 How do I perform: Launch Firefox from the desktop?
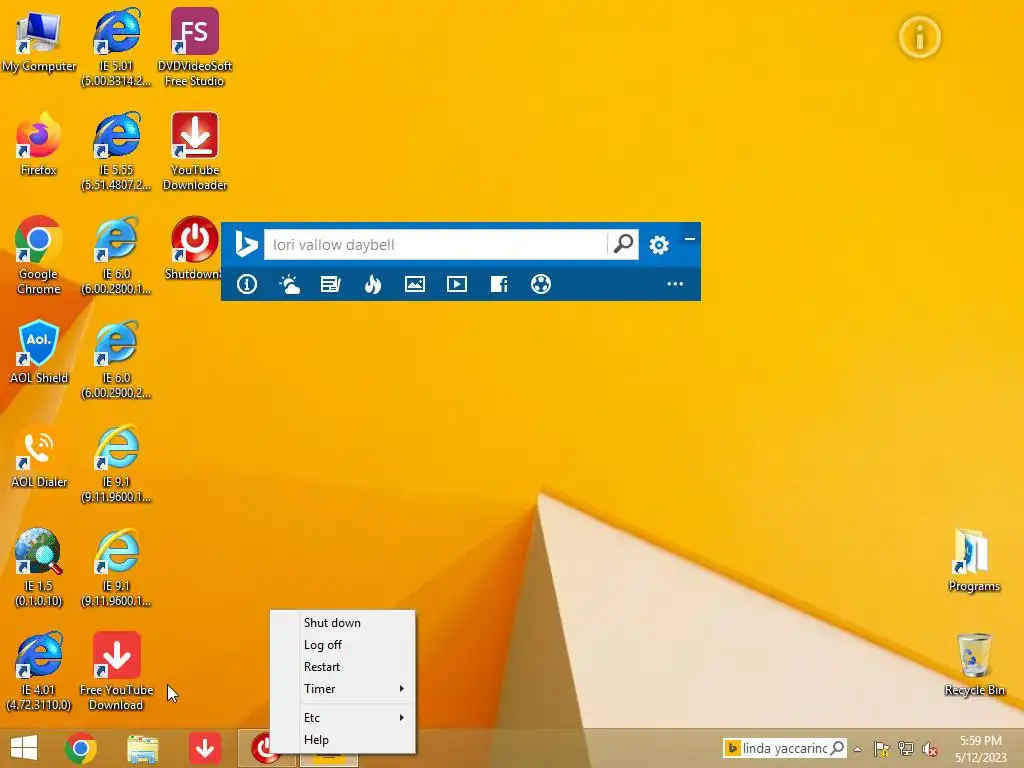[39, 145]
